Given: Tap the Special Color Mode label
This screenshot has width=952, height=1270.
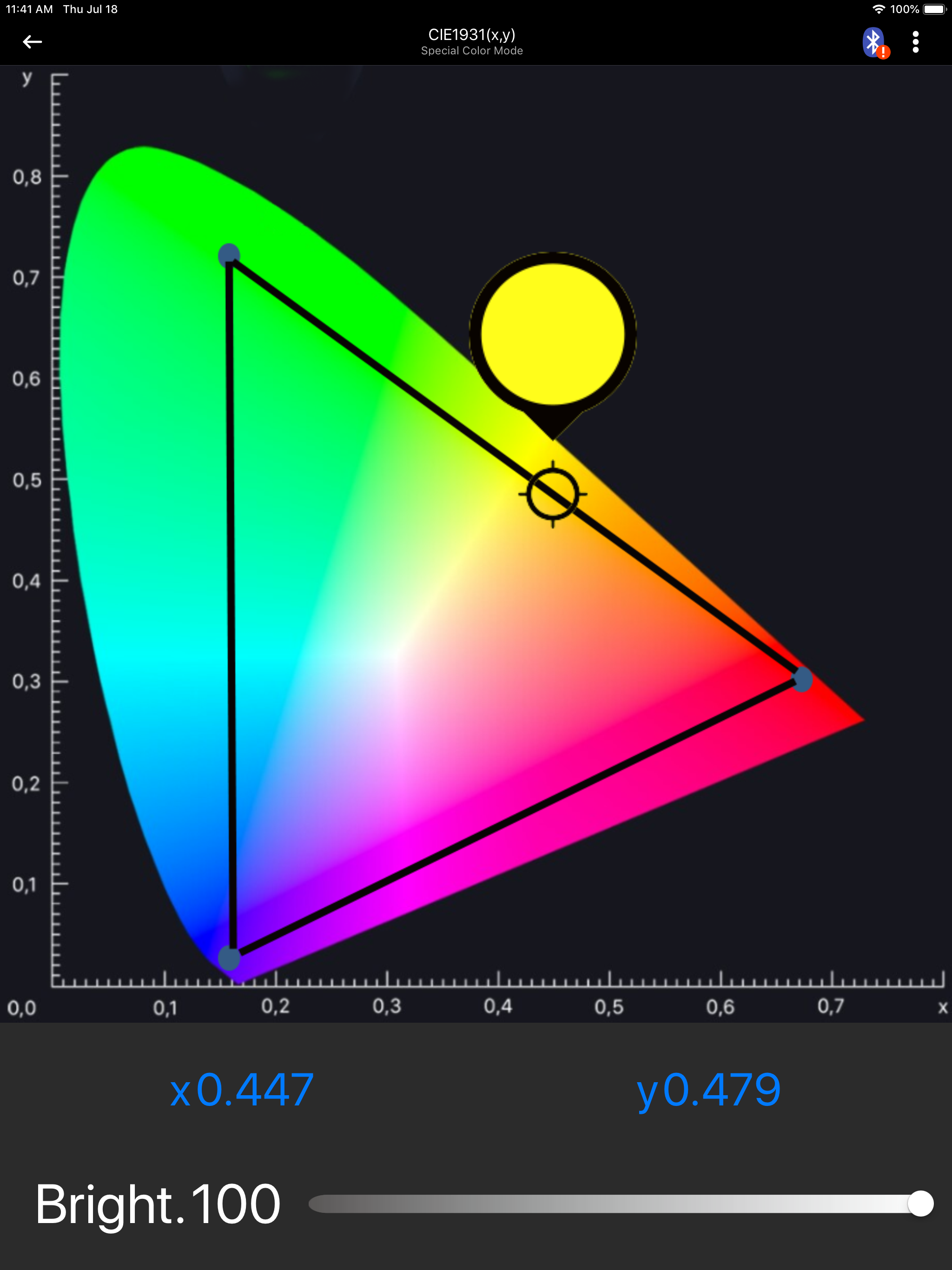Looking at the screenshot, I should point(473,51).
